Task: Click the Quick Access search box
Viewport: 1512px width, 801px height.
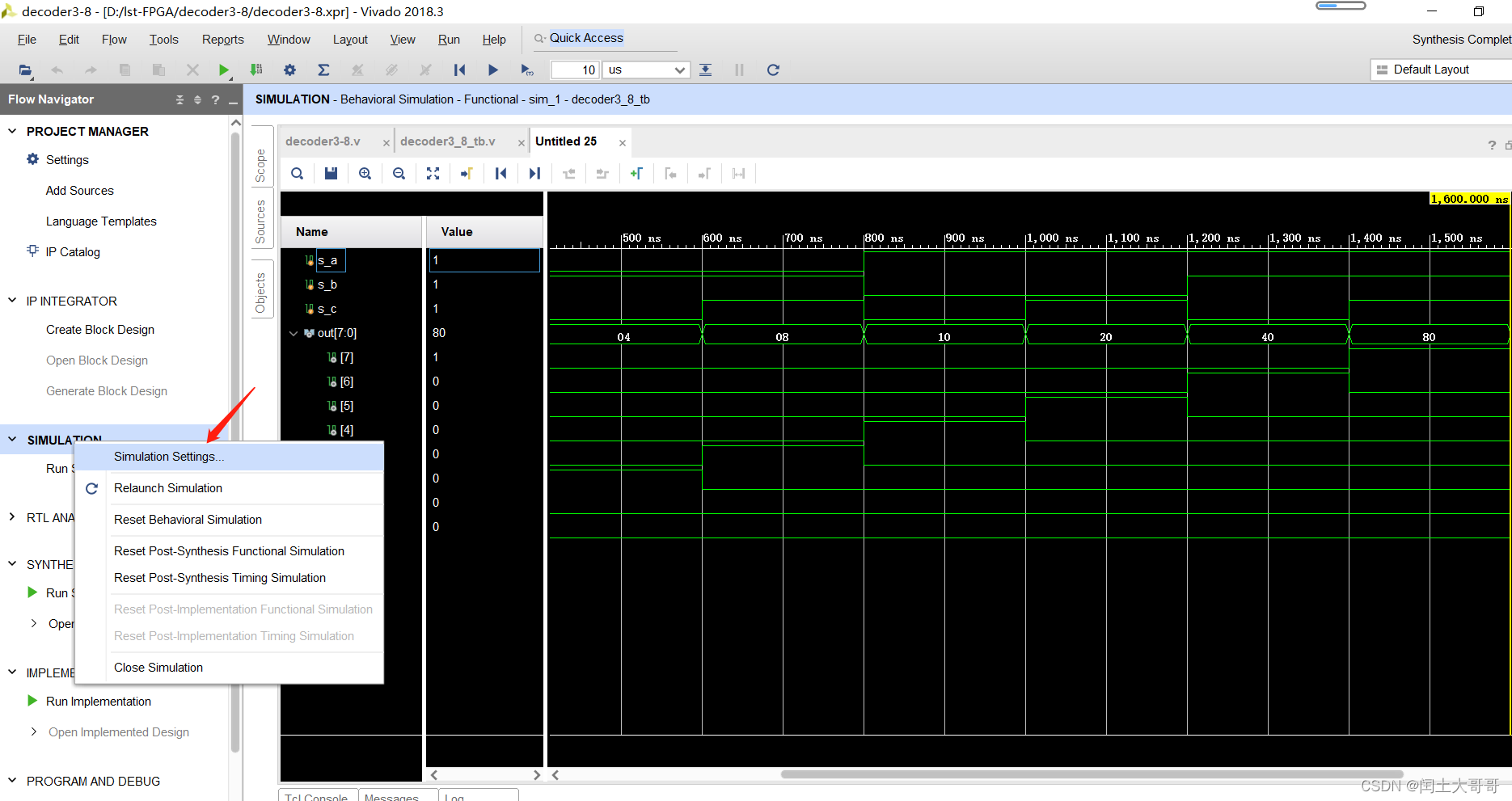Action: pyautogui.click(x=606, y=38)
